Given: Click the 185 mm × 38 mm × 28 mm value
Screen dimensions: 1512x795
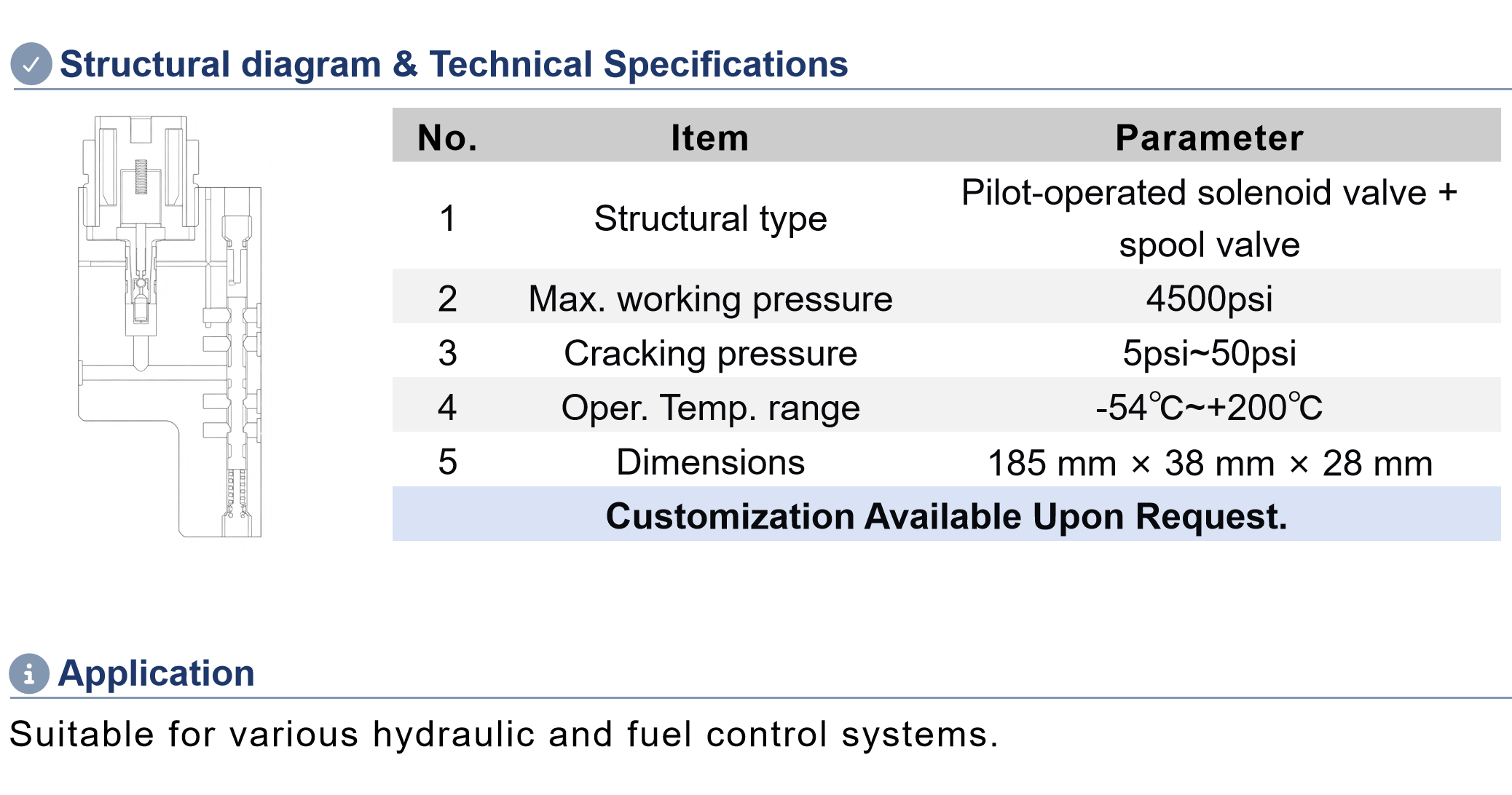Looking at the screenshot, I should tap(1209, 464).
